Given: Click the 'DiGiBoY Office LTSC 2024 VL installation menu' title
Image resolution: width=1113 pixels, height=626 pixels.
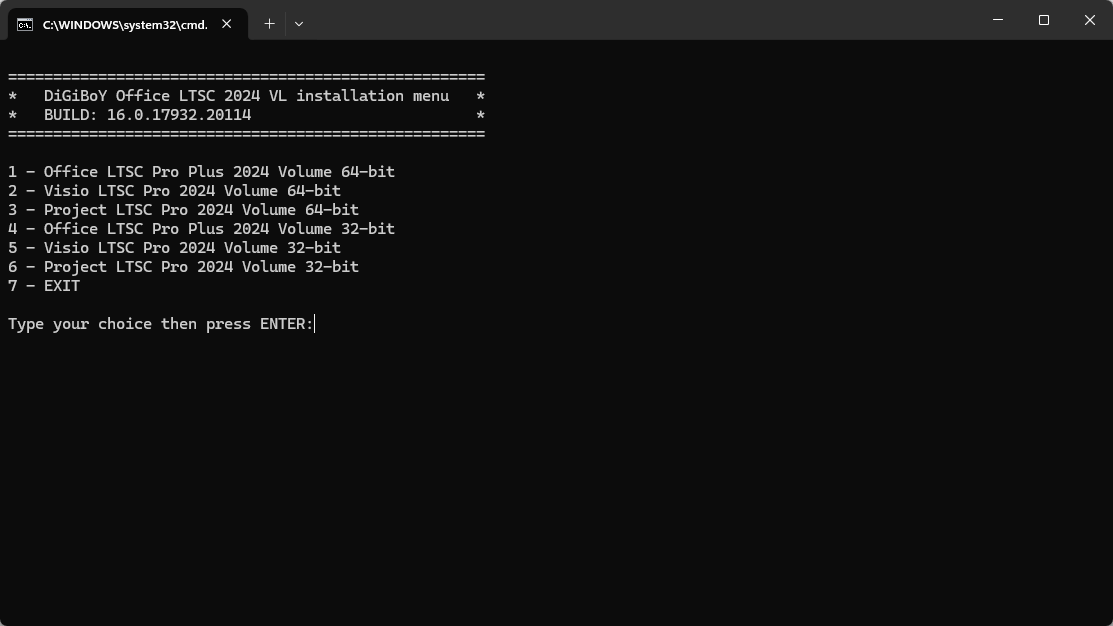Looking at the screenshot, I should (246, 96).
